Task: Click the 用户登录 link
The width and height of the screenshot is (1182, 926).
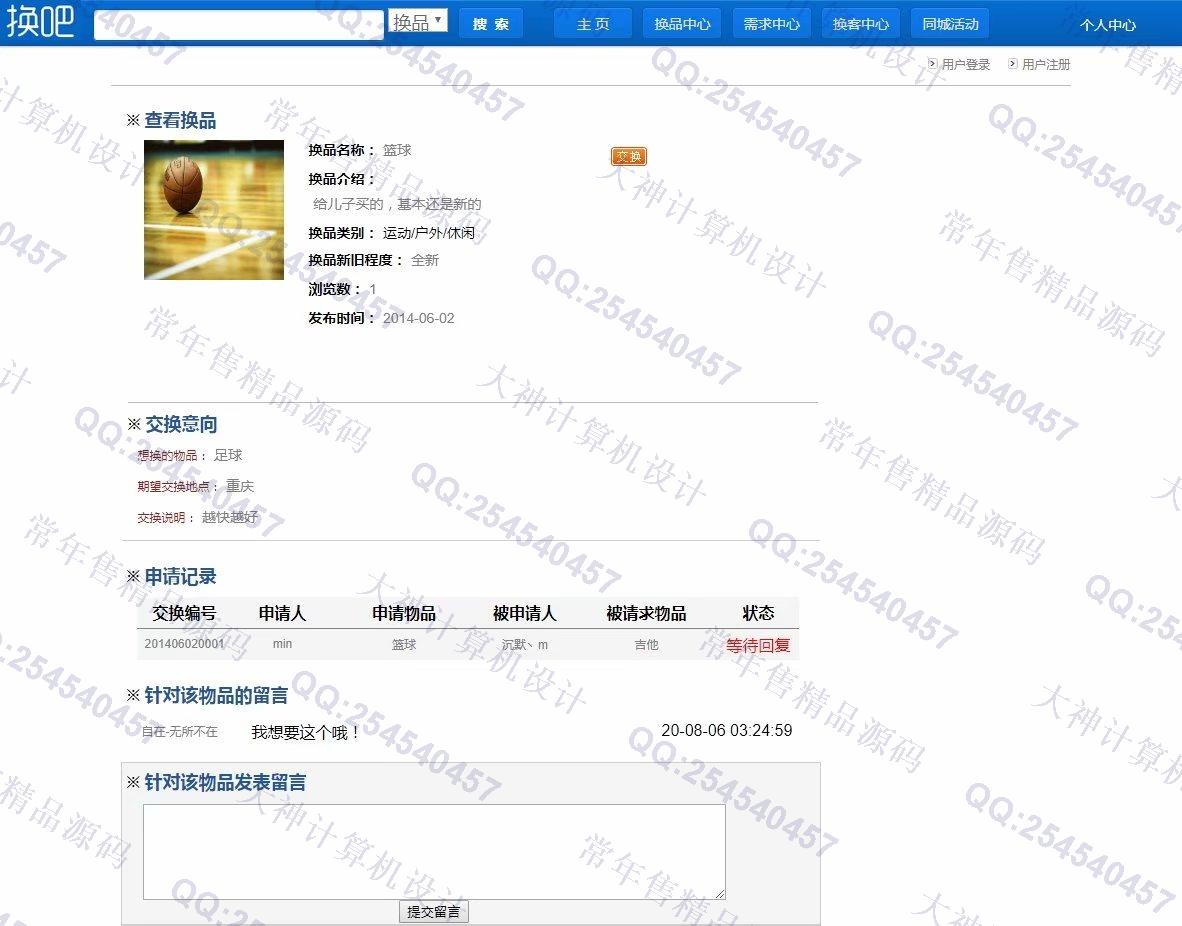Action: pos(966,65)
